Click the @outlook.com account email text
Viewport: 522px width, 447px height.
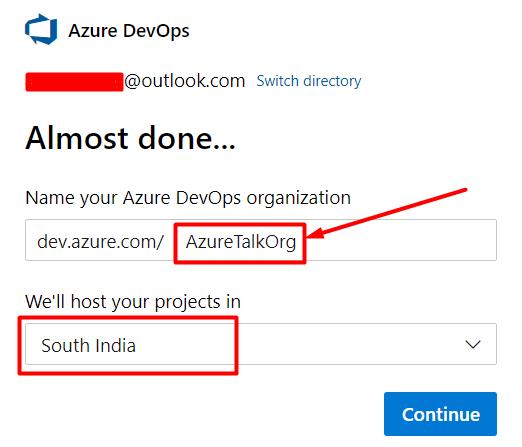pyautogui.click(x=185, y=81)
